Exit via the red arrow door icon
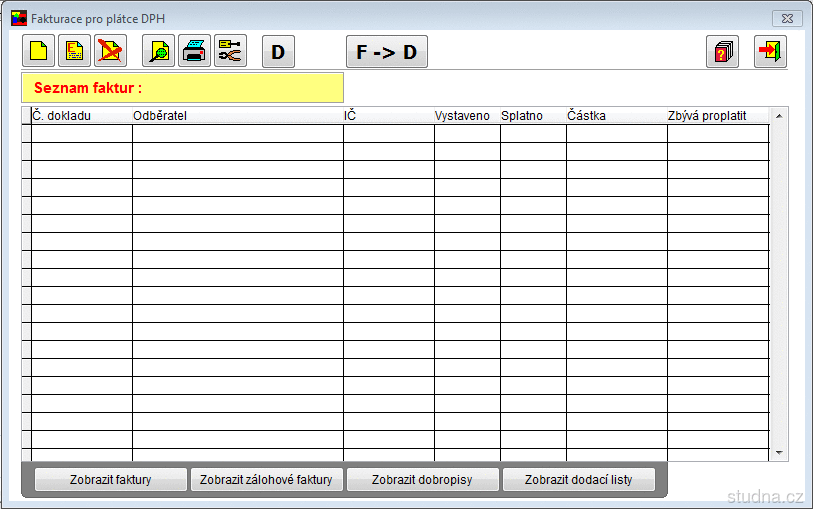This screenshot has height=509, width=813. click(x=770, y=51)
